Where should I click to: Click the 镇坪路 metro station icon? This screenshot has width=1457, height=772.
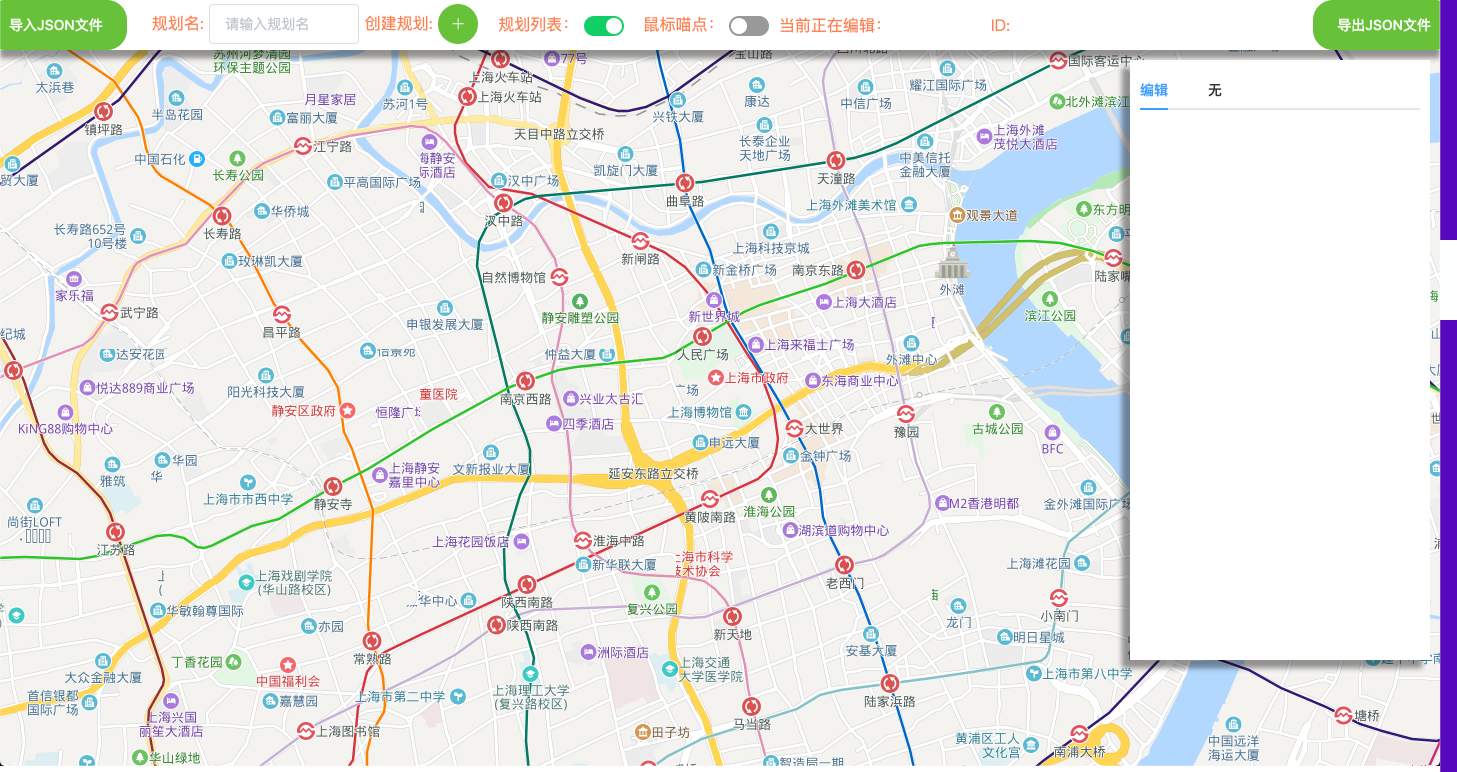point(103,111)
